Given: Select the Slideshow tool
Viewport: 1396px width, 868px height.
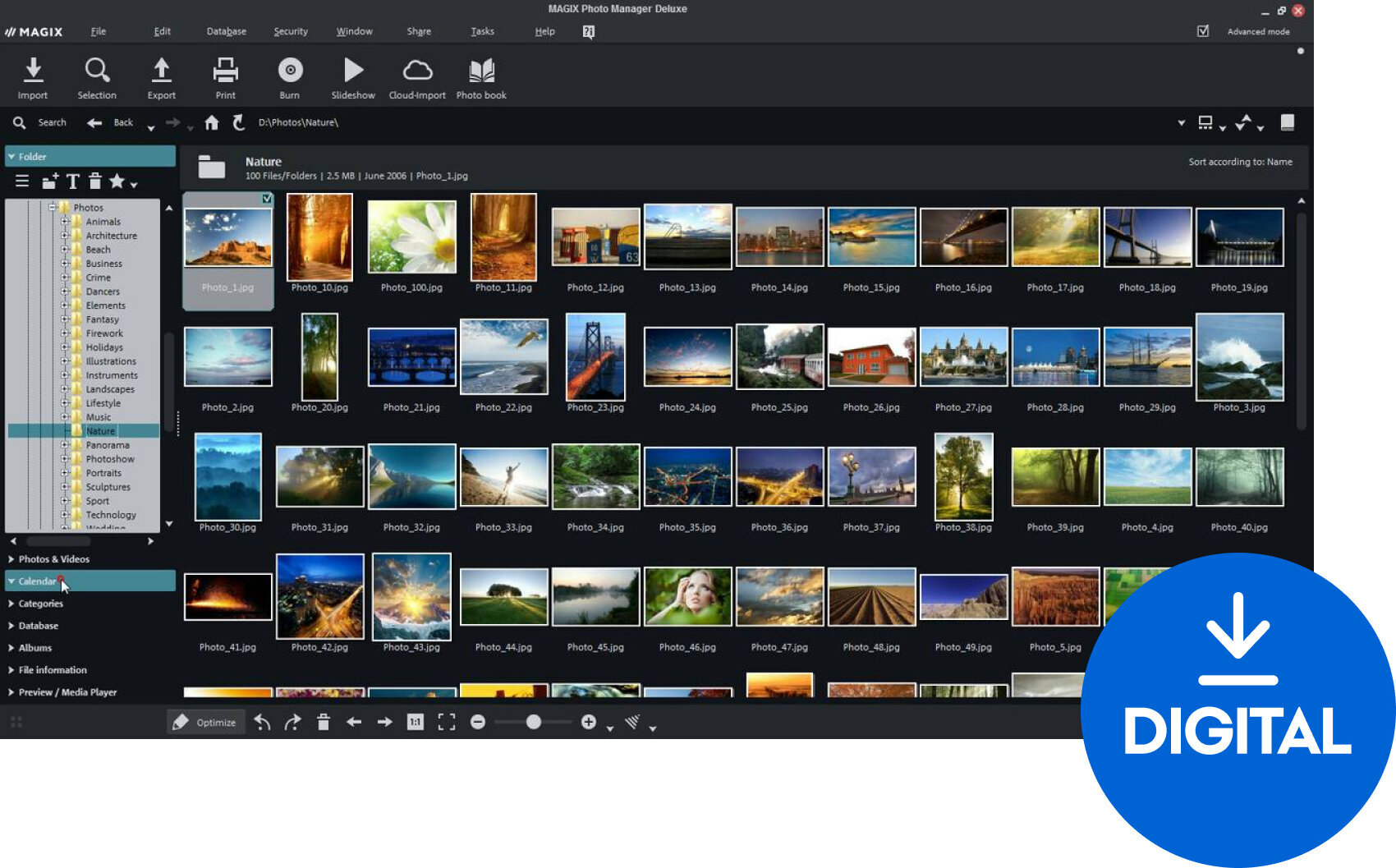Looking at the screenshot, I should [352, 76].
